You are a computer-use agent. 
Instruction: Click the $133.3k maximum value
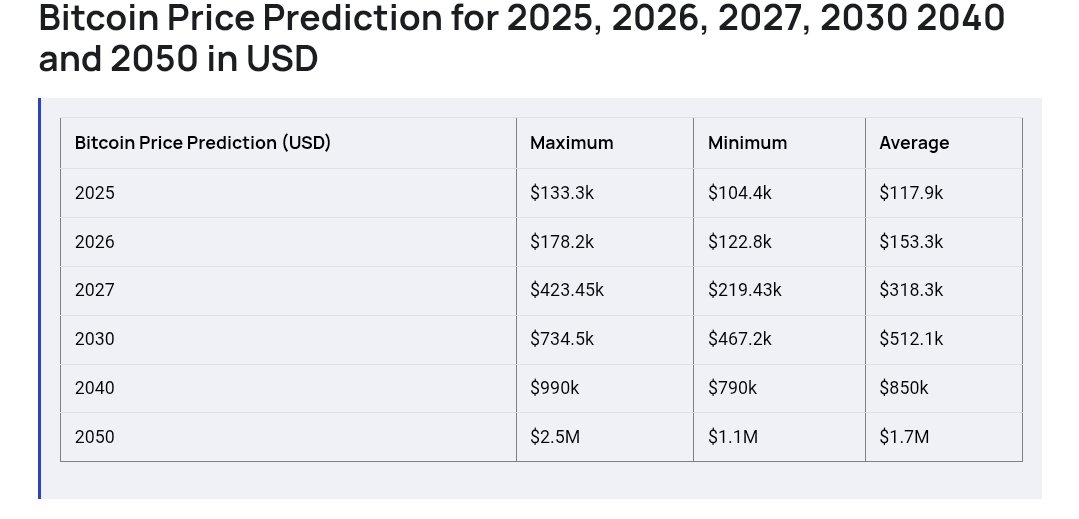[562, 193]
